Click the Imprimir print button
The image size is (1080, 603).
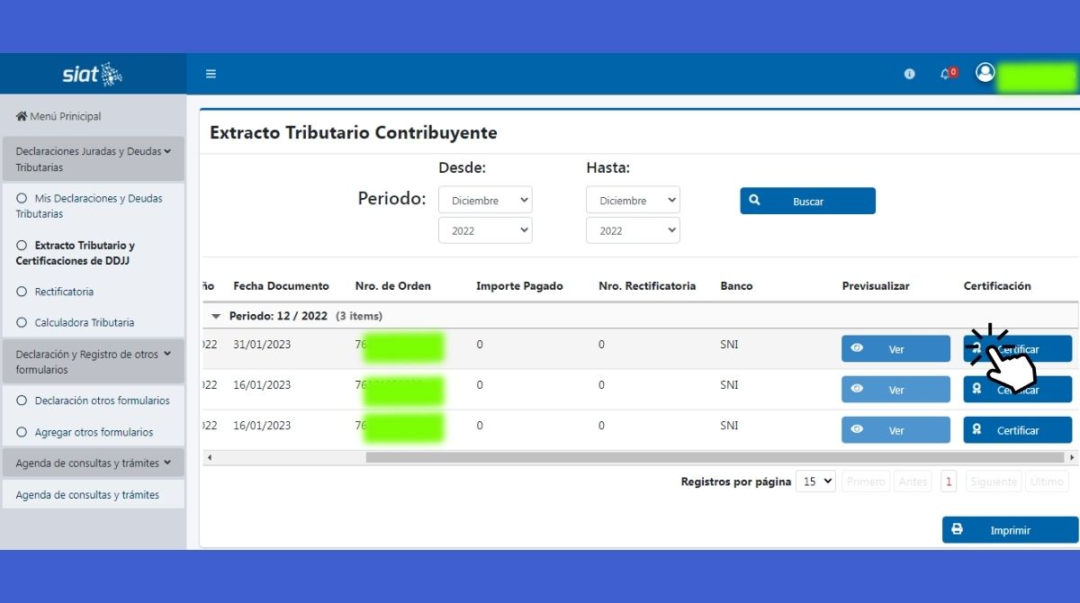pos(1009,530)
